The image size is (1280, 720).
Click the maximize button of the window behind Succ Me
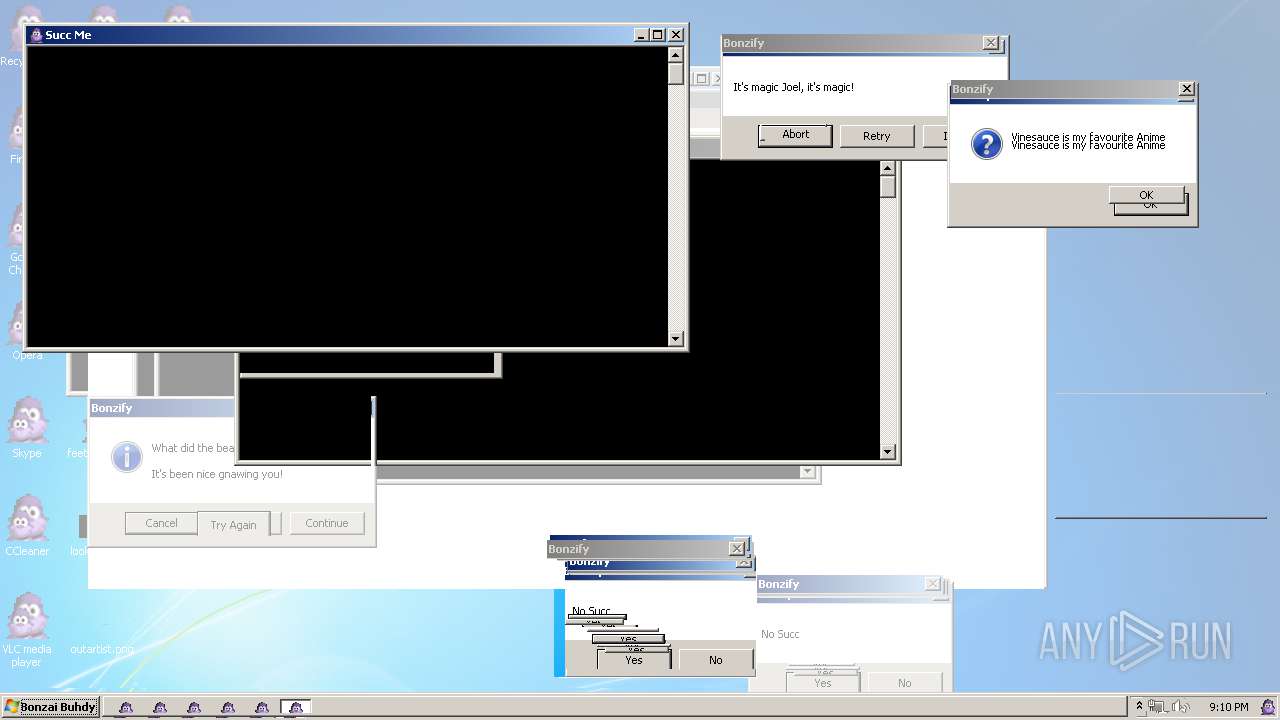point(701,79)
